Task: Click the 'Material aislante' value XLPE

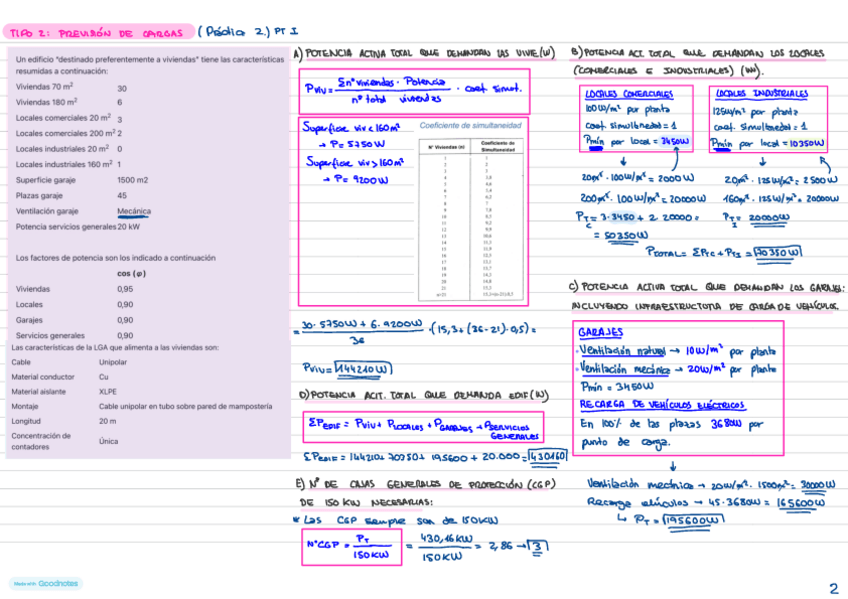Action: point(107,392)
